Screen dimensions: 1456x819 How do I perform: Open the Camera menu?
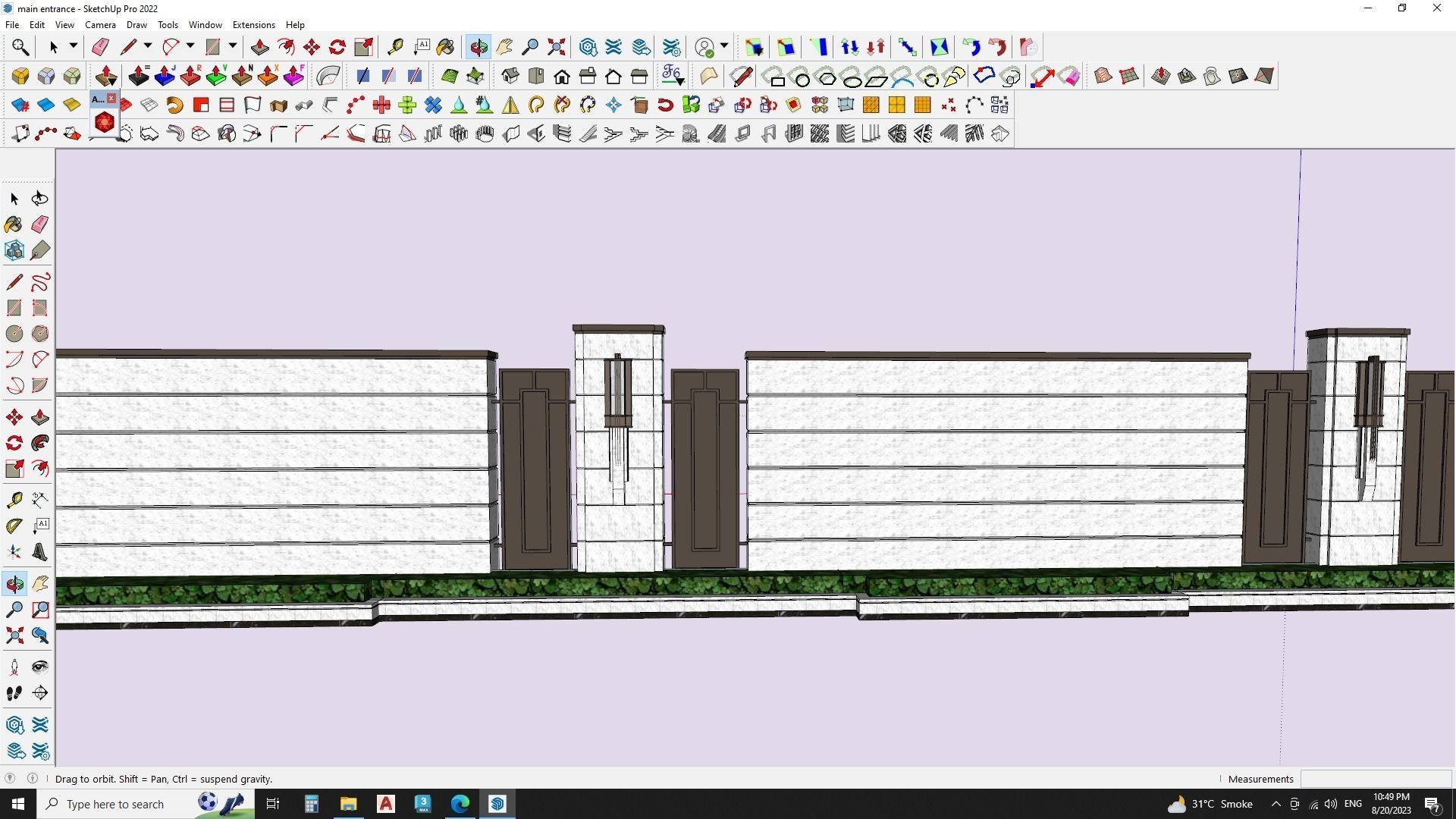coord(100,25)
